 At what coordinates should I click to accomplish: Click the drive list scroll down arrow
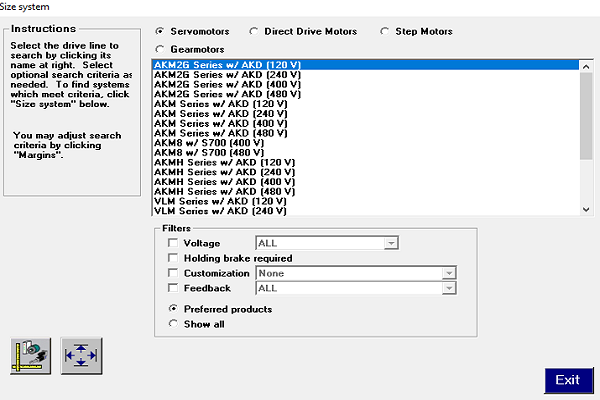pos(586,209)
